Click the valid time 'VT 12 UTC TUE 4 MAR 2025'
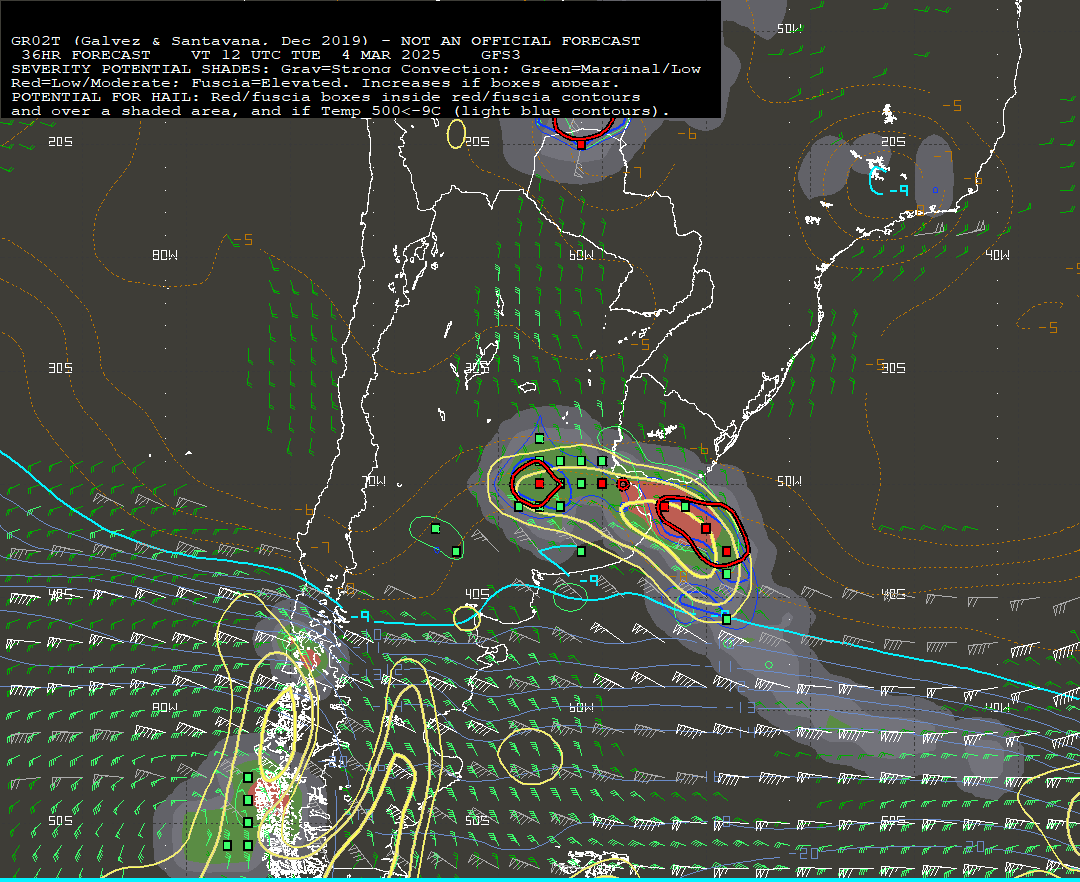 (315, 55)
